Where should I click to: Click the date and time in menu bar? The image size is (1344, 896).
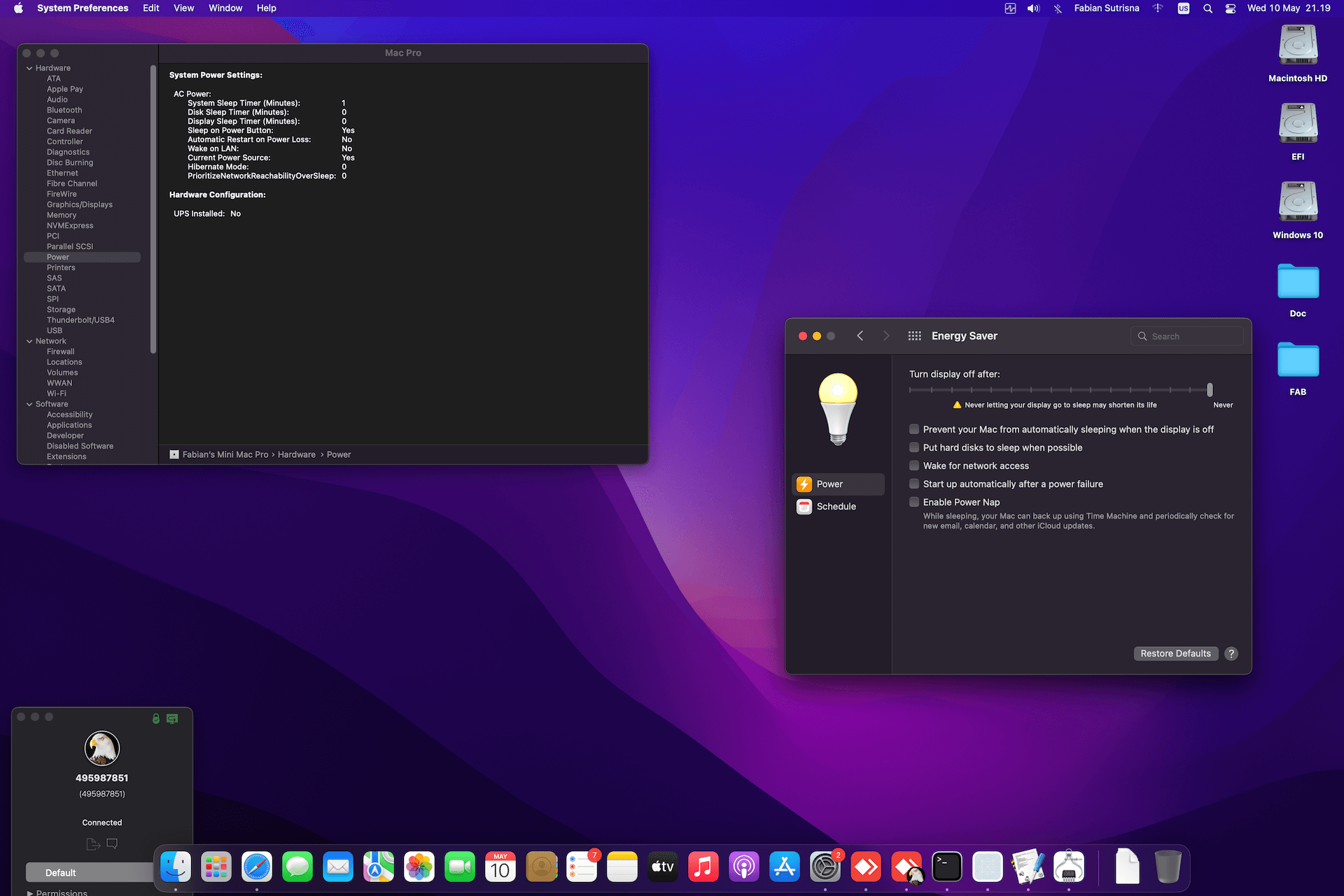point(1289,8)
